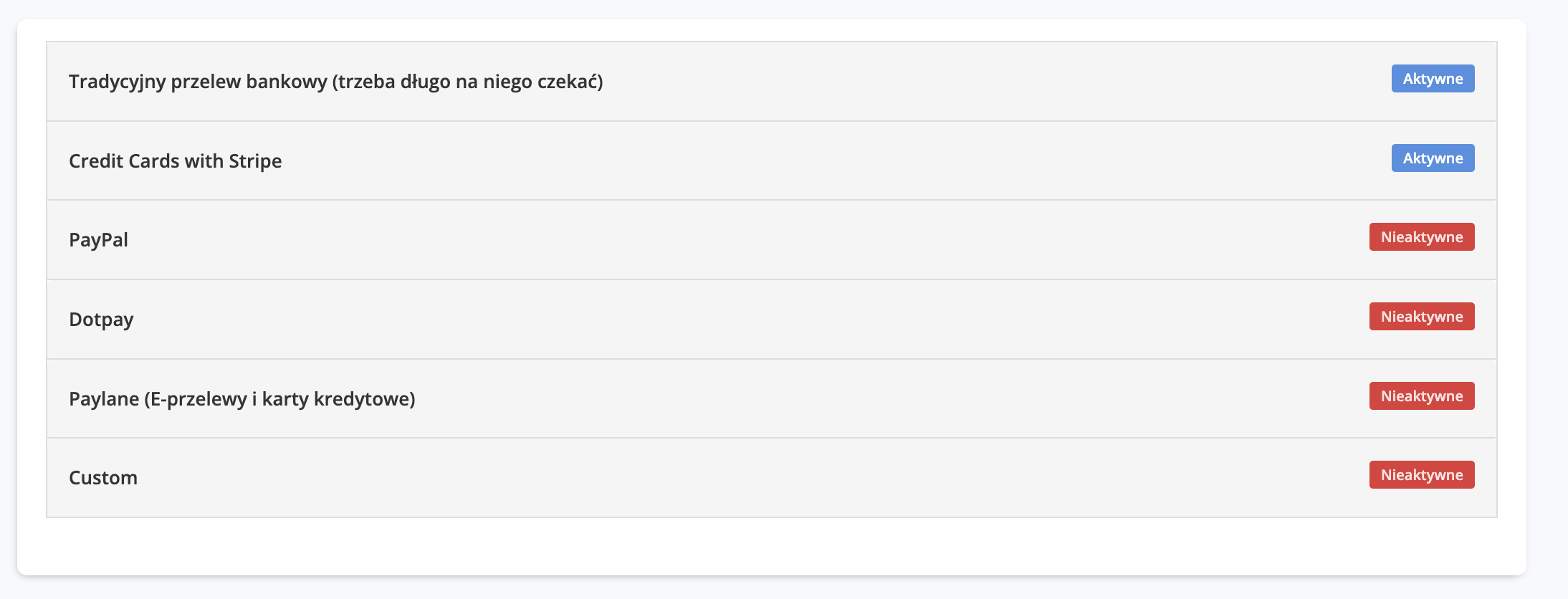
Task: Open the Paylane (E-przelewy i karty kredytowe) title
Action: point(242,399)
